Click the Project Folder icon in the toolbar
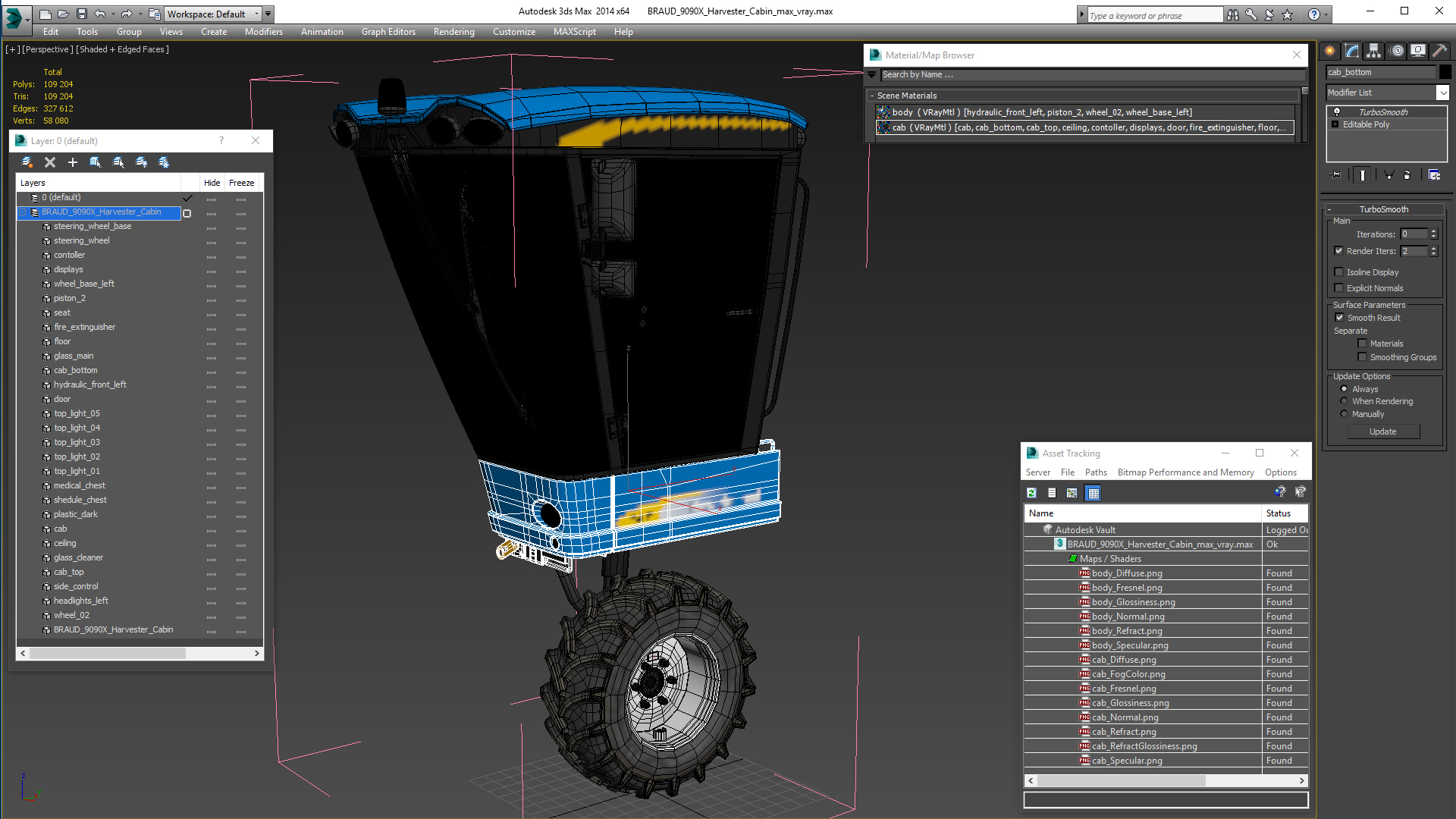 pos(154,14)
